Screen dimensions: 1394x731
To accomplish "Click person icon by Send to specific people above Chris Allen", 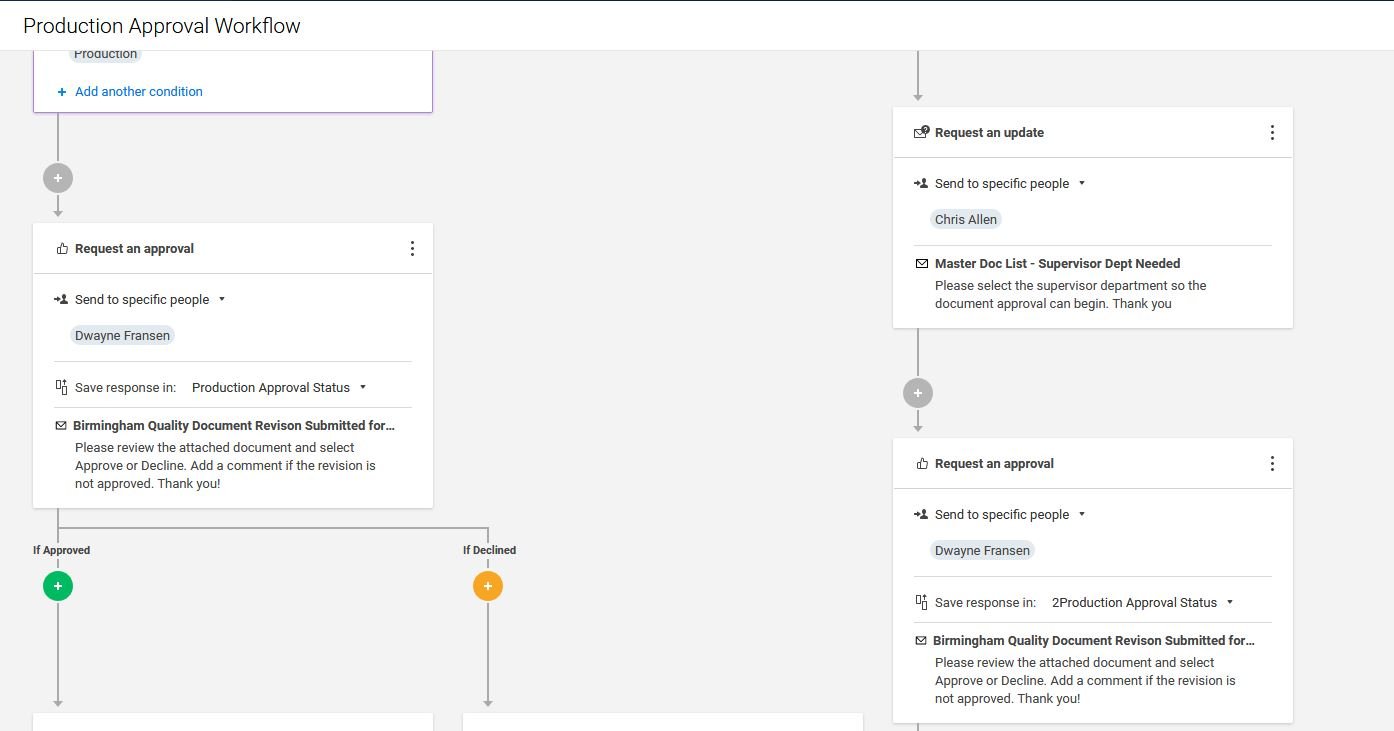I will (921, 183).
